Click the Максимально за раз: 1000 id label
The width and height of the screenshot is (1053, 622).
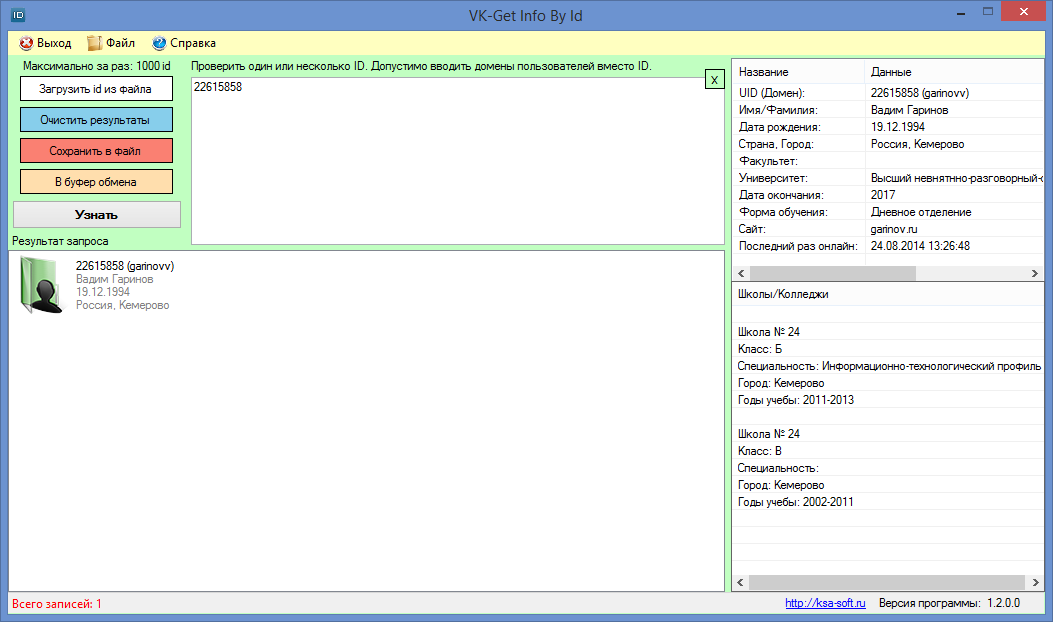pos(97,66)
